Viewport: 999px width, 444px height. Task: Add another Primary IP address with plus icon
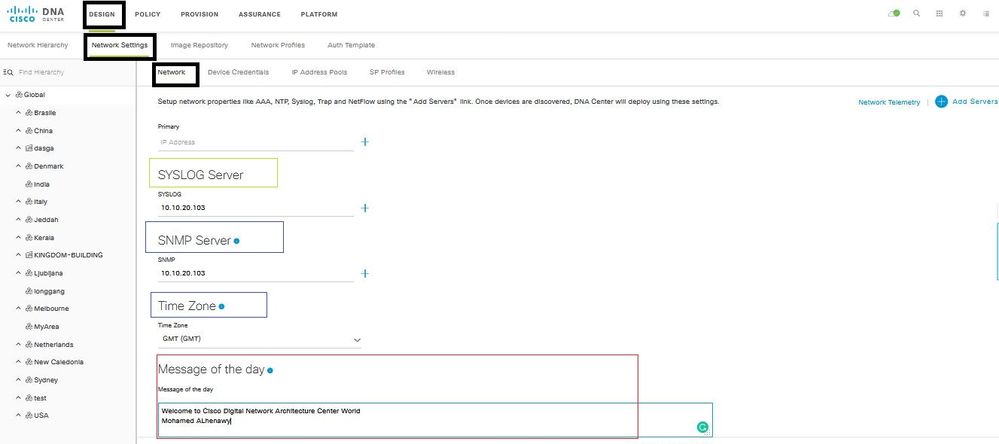coord(364,141)
